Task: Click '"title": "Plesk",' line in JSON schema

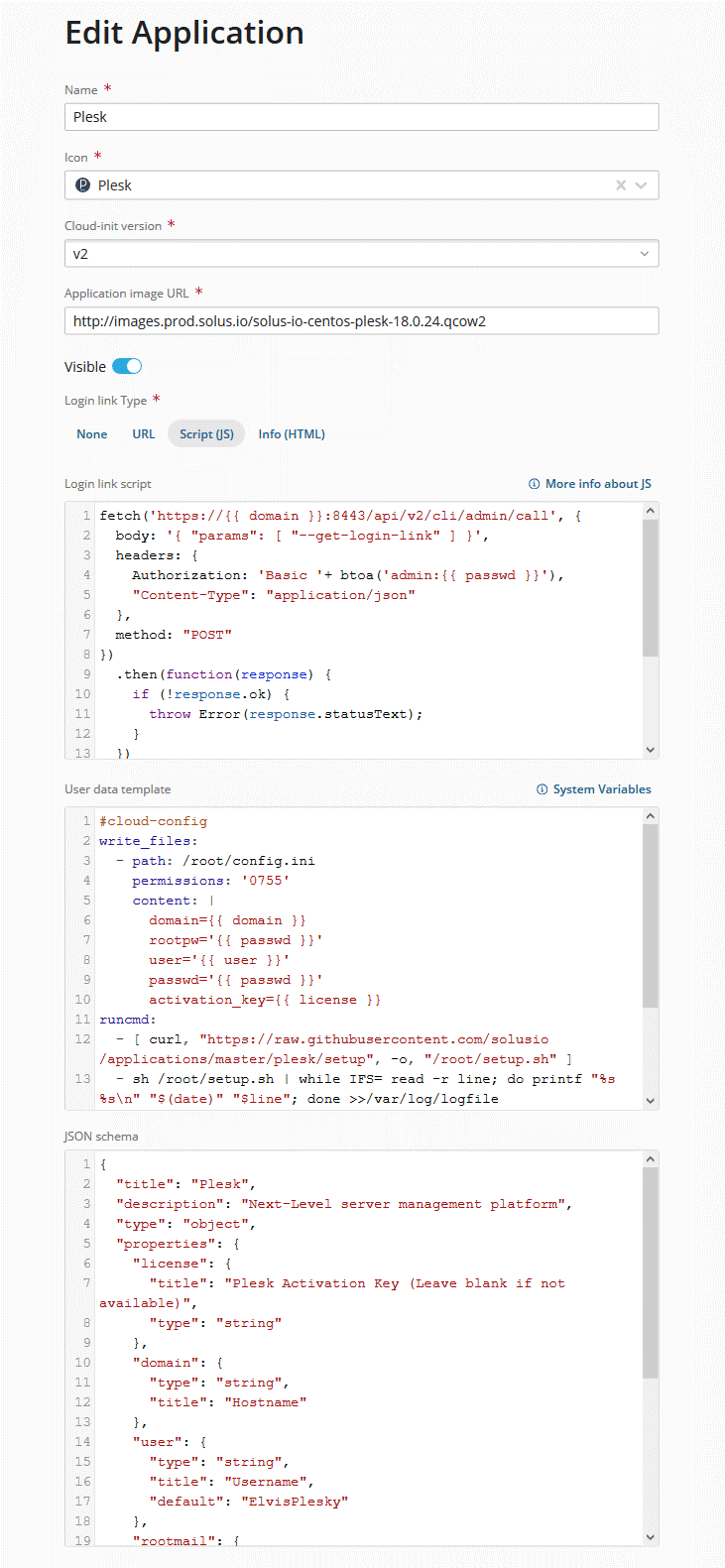Action: click(185, 1184)
